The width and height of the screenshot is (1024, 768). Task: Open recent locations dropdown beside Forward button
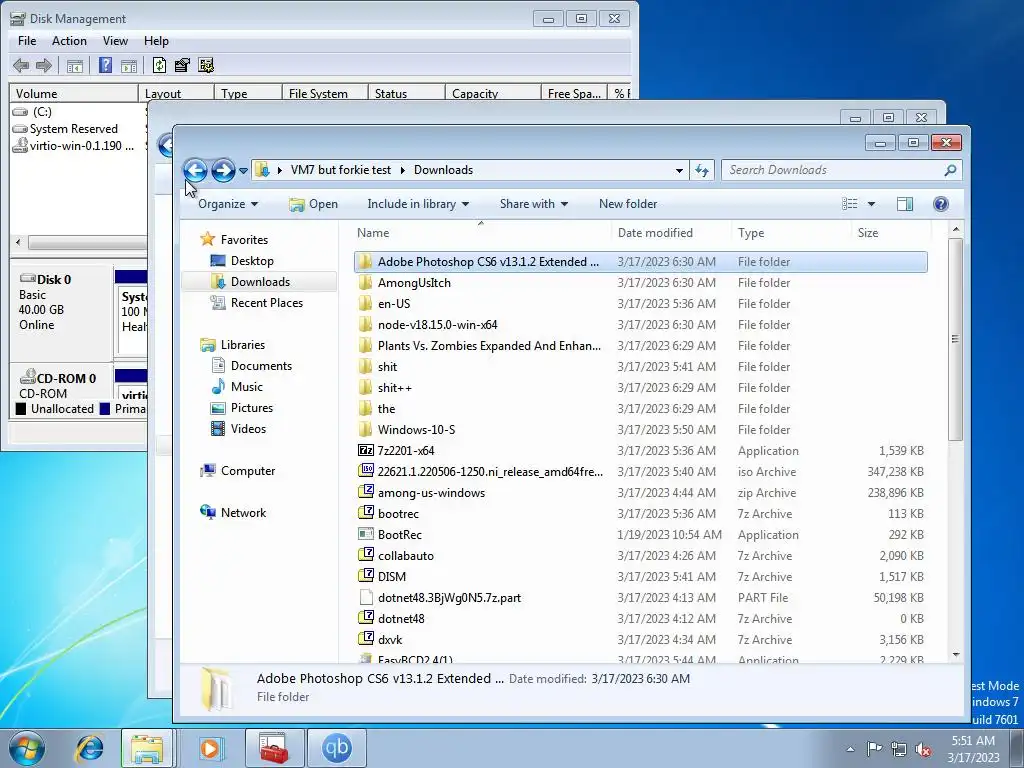[x=243, y=171]
